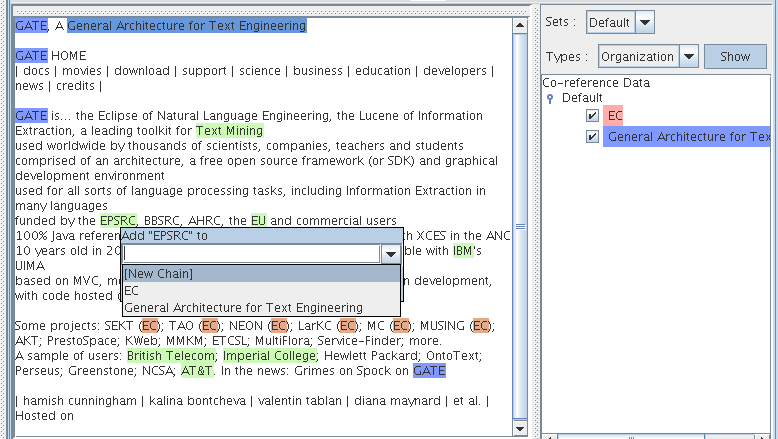Select the highlighted British Telecom annotation
Image resolution: width=778 pixels, height=439 pixels.
(170, 356)
